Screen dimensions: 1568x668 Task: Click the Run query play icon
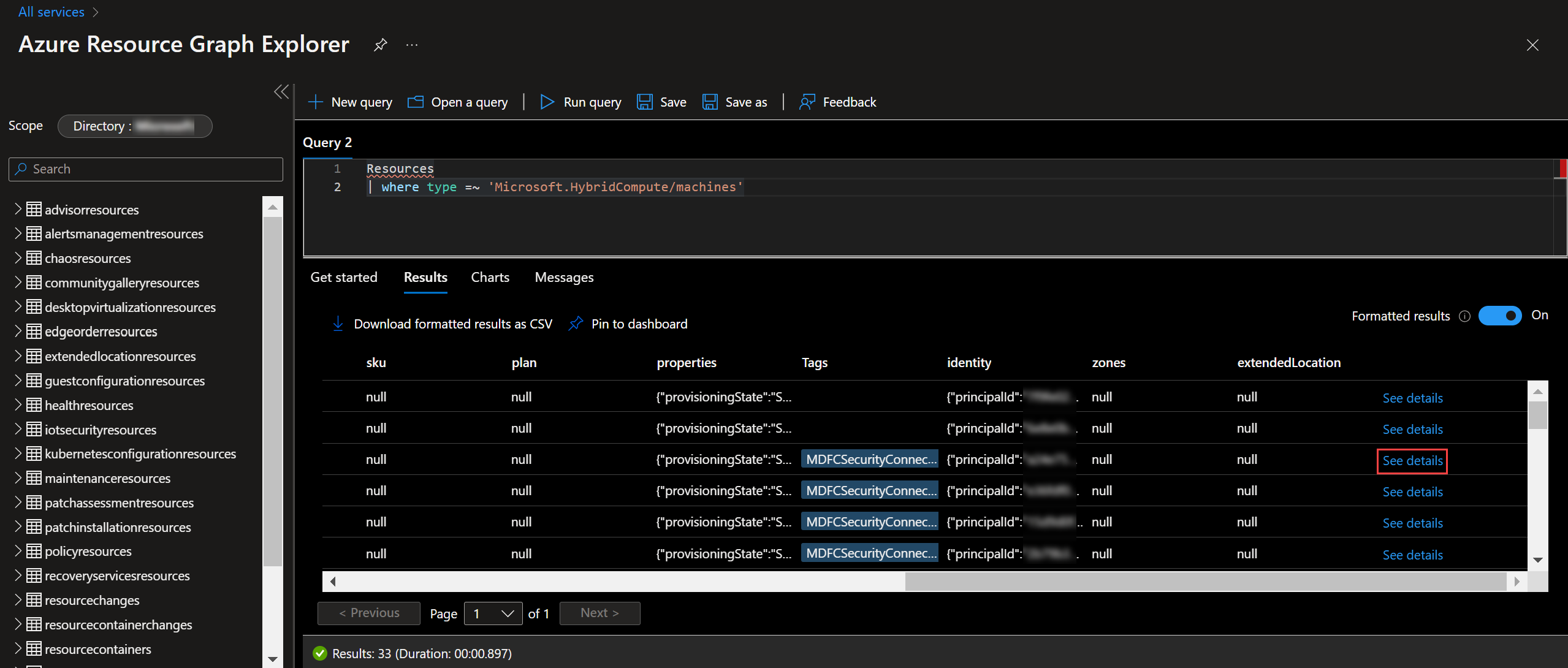pyautogui.click(x=547, y=102)
